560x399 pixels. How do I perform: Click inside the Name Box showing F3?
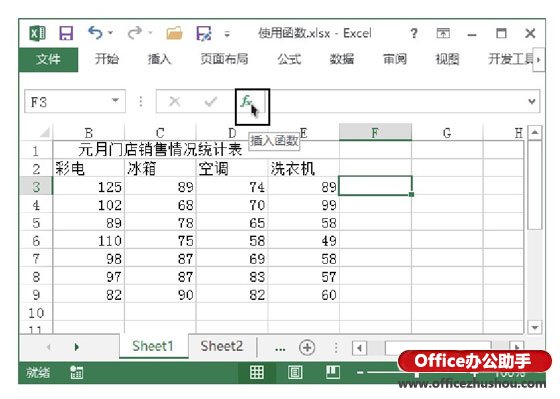click(x=66, y=102)
